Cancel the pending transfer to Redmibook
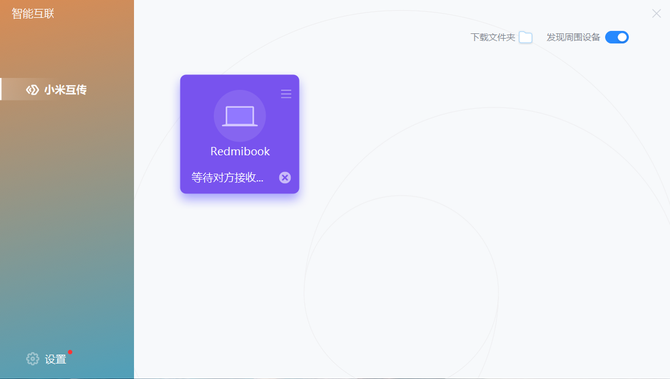 [x=285, y=177]
